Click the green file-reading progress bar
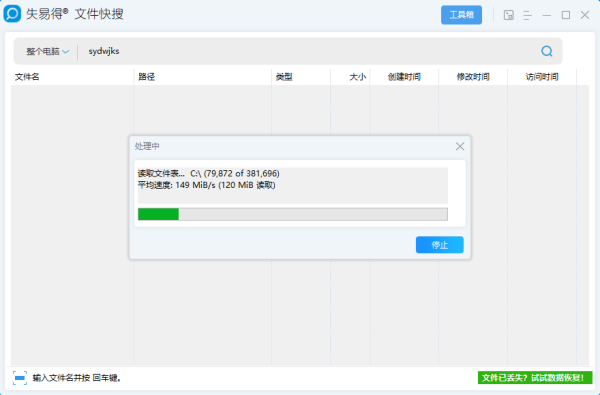600x395 pixels. [x=293, y=214]
